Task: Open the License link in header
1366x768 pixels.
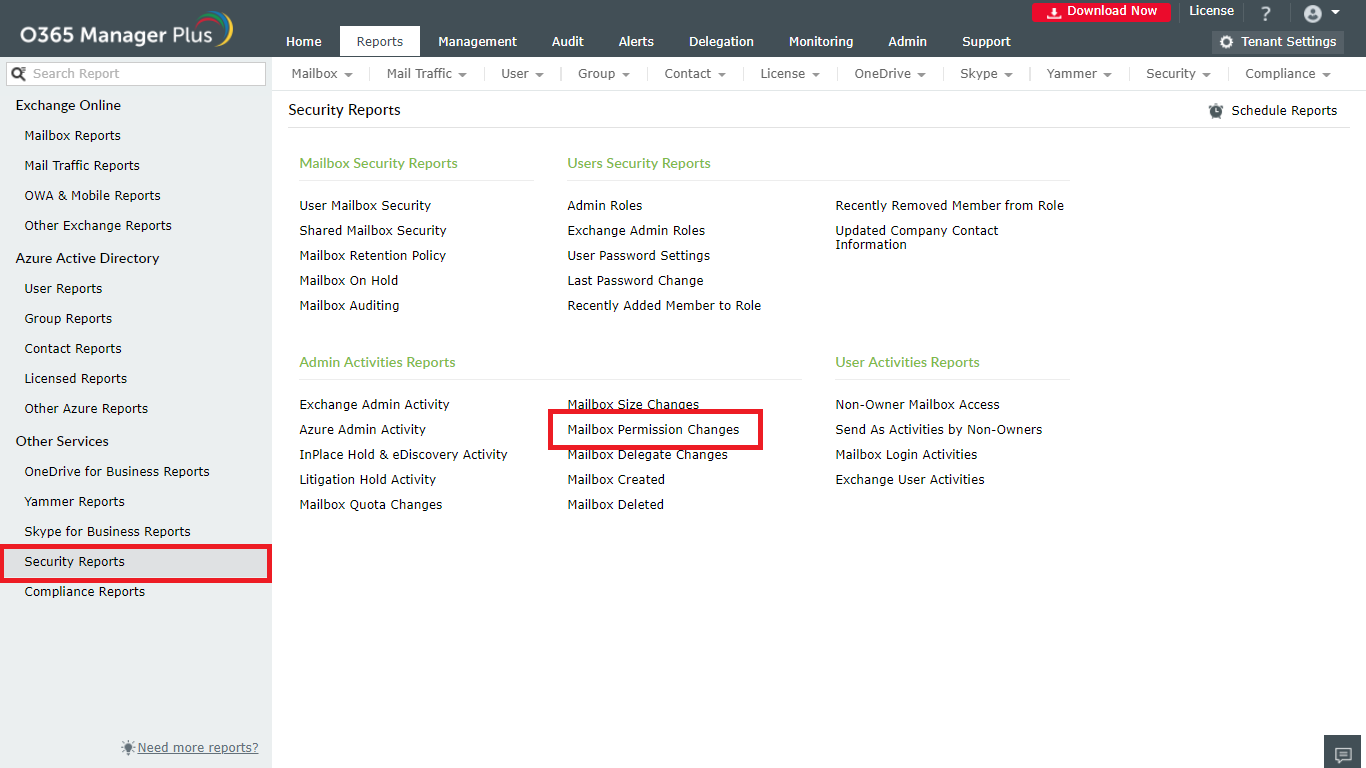Action: [1211, 11]
